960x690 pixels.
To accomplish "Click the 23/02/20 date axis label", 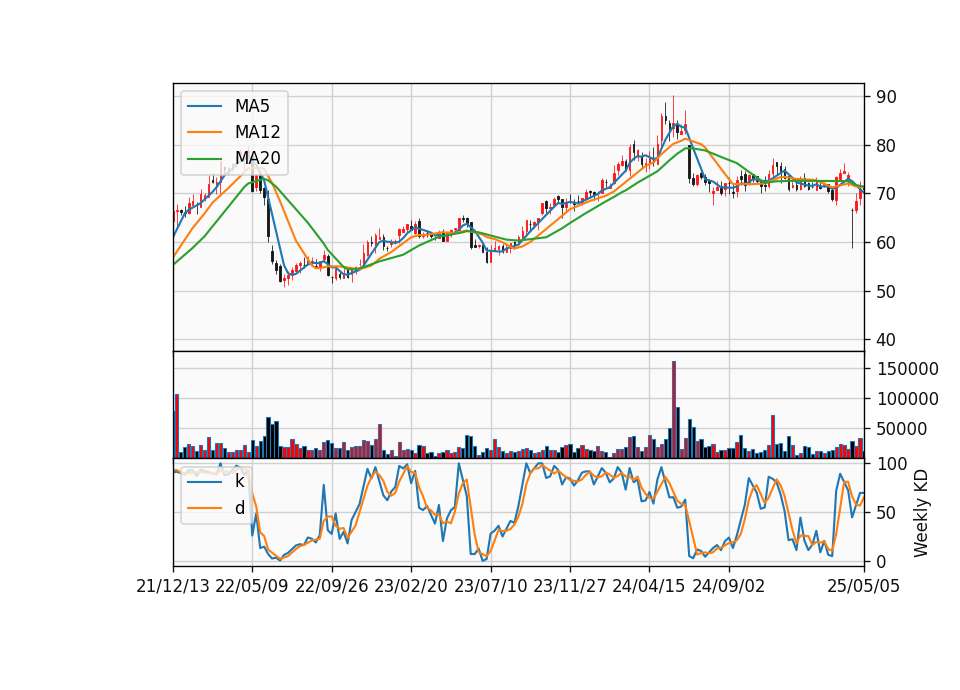I will [411, 586].
